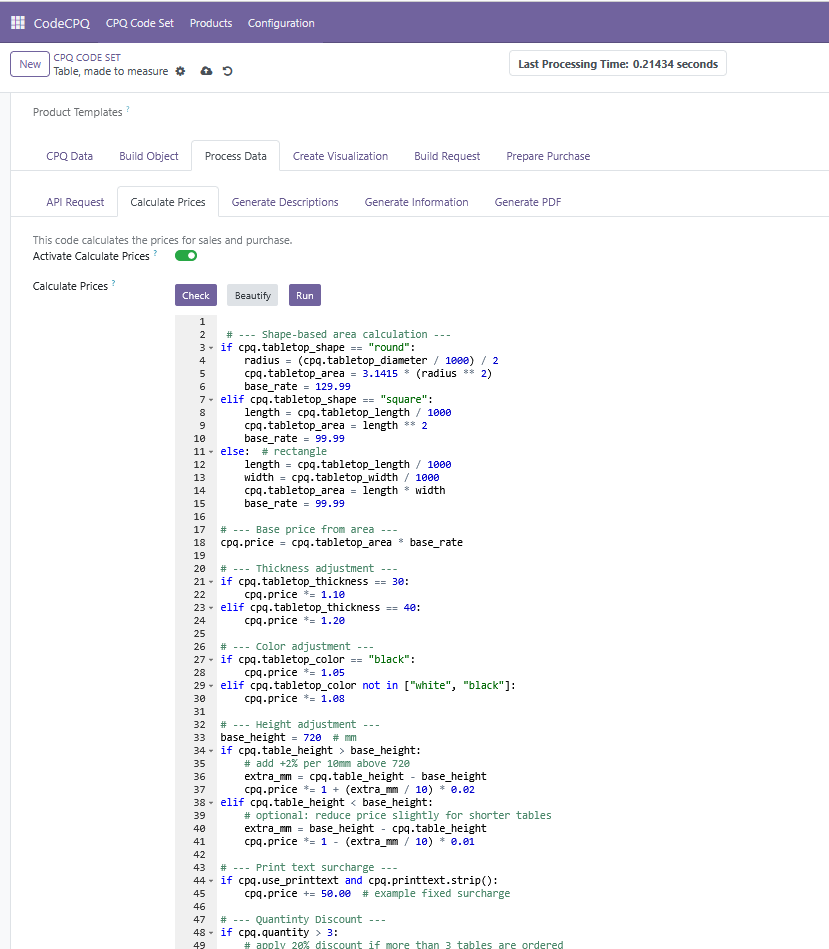Collapse the code fold at line 3
Image resolution: width=829 pixels, height=949 pixels.
tap(212, 348)
